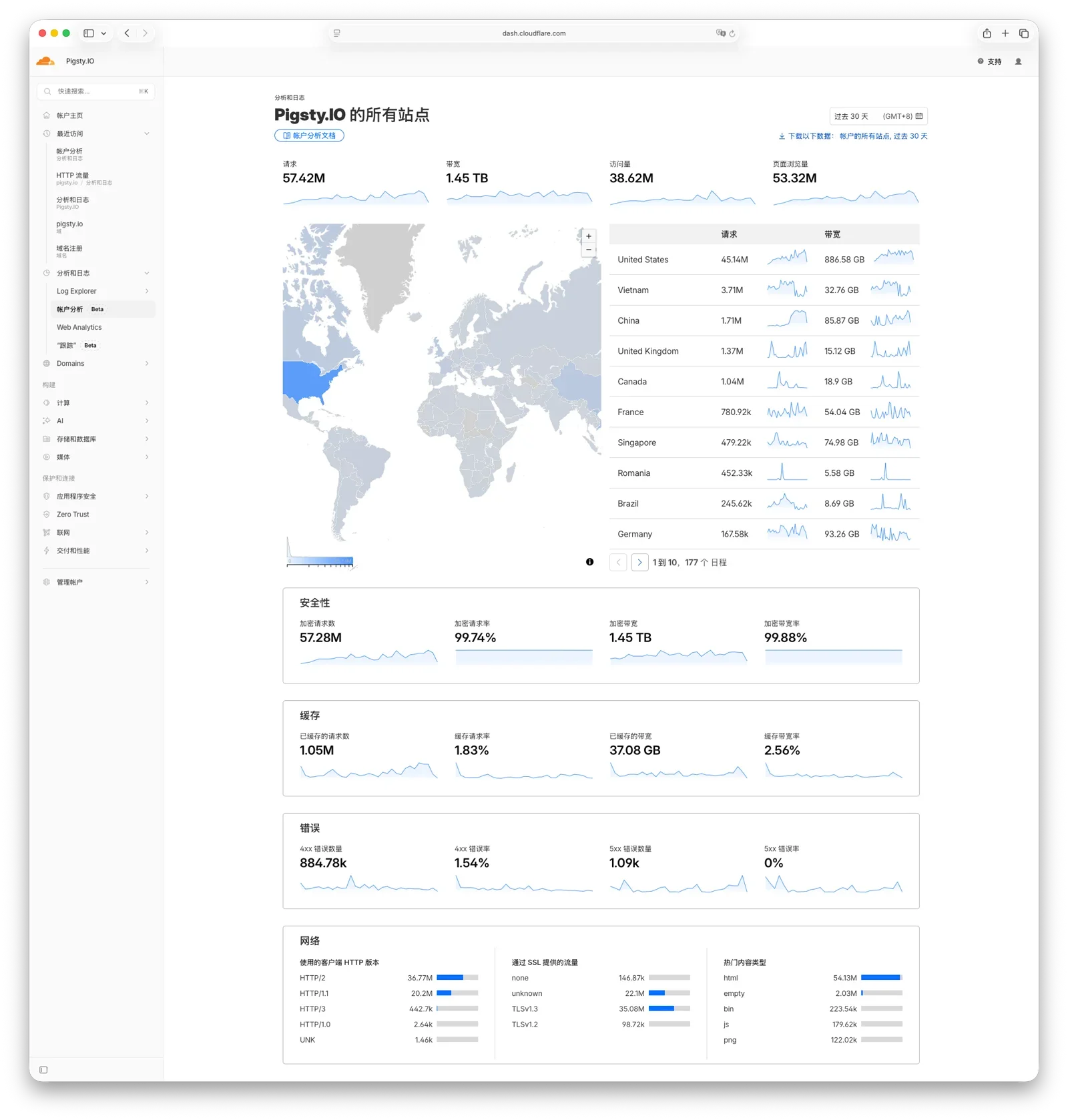The image size is (1068, 1120).
Task: Open the 帐户分析文档 docs button
Action: pyautogui.click(x=309, y=135)
